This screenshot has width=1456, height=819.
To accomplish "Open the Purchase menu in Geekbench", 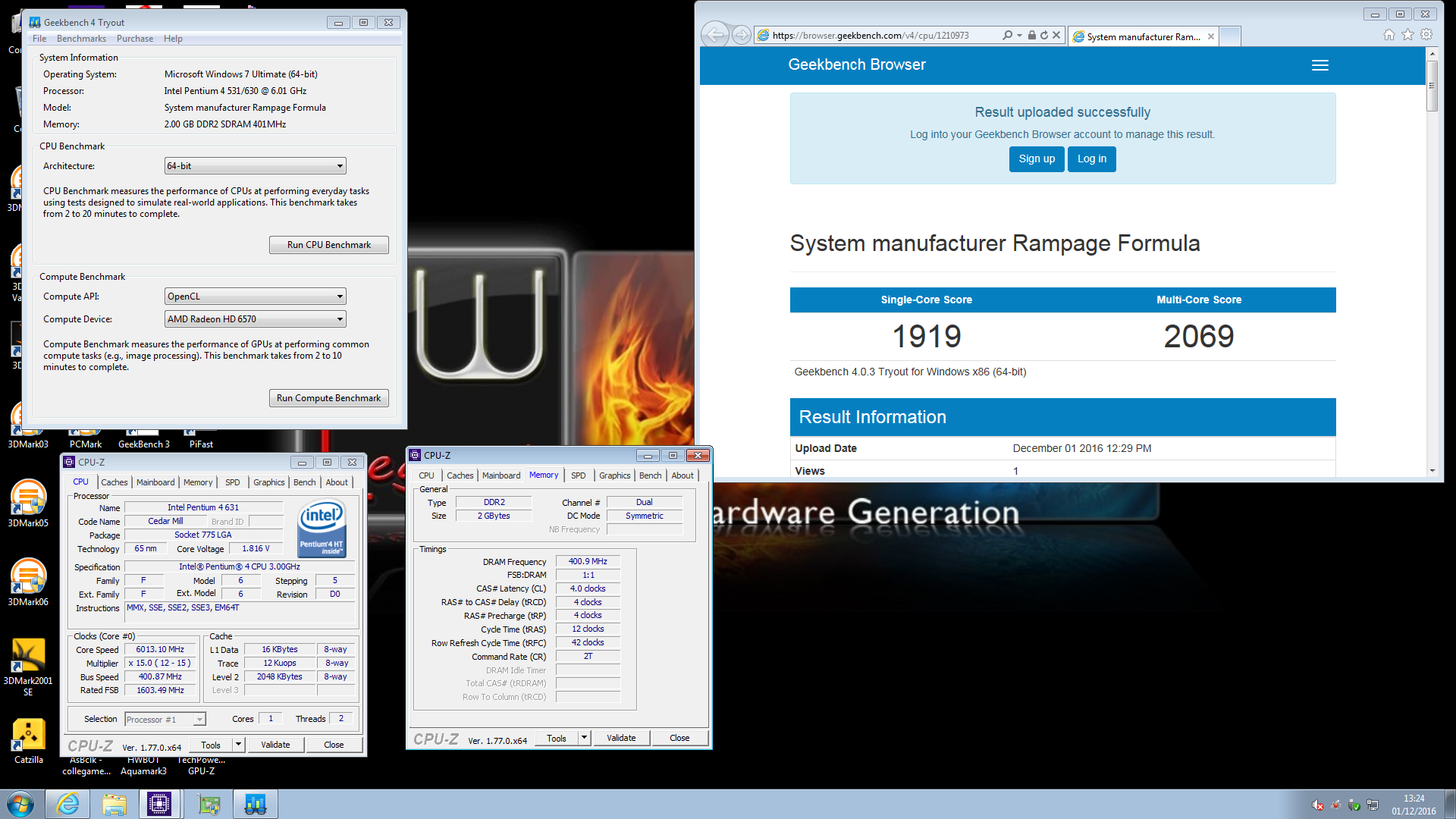I will (135, 39).
